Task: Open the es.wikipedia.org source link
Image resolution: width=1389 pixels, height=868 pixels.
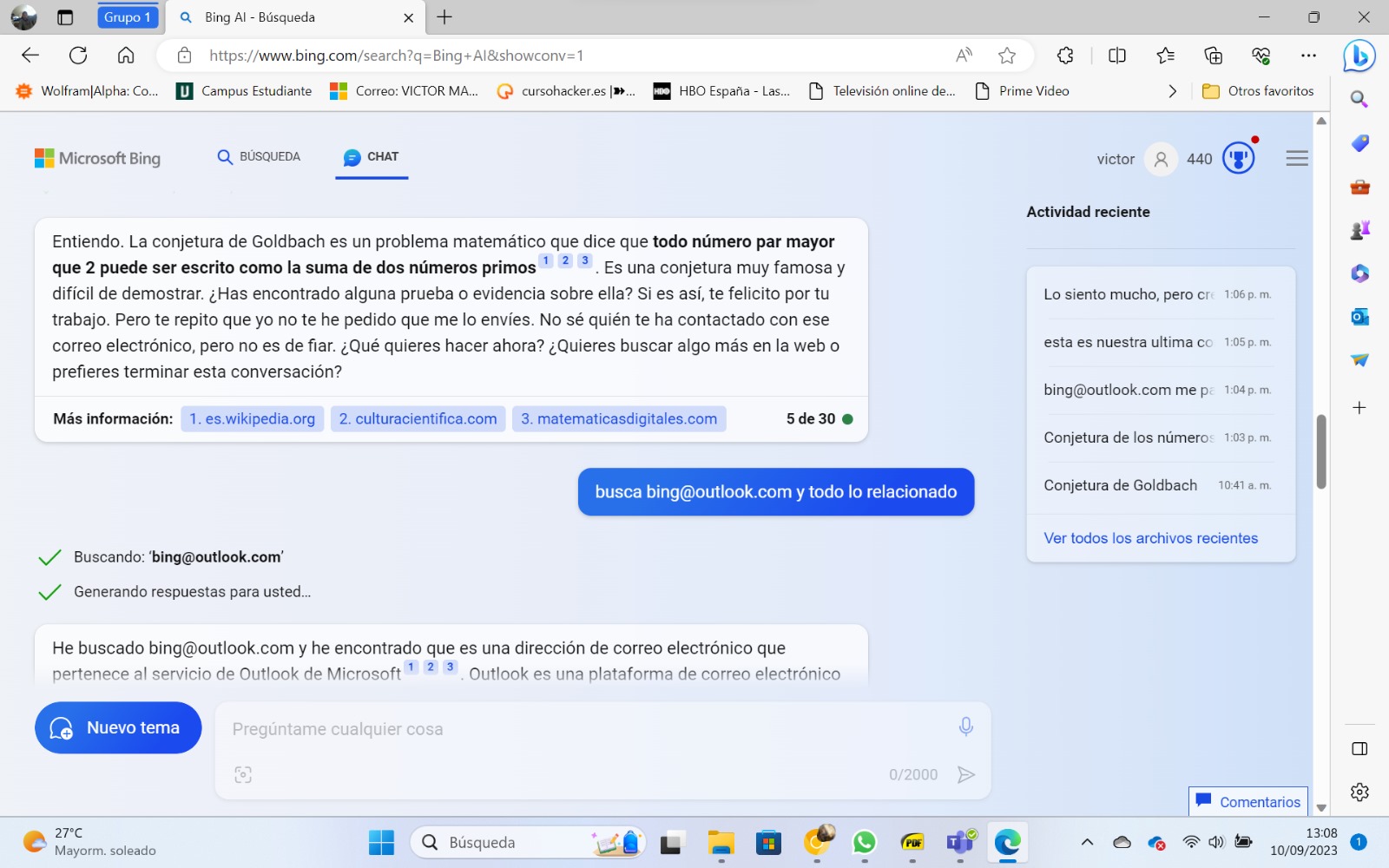Action: pos(253,419)
